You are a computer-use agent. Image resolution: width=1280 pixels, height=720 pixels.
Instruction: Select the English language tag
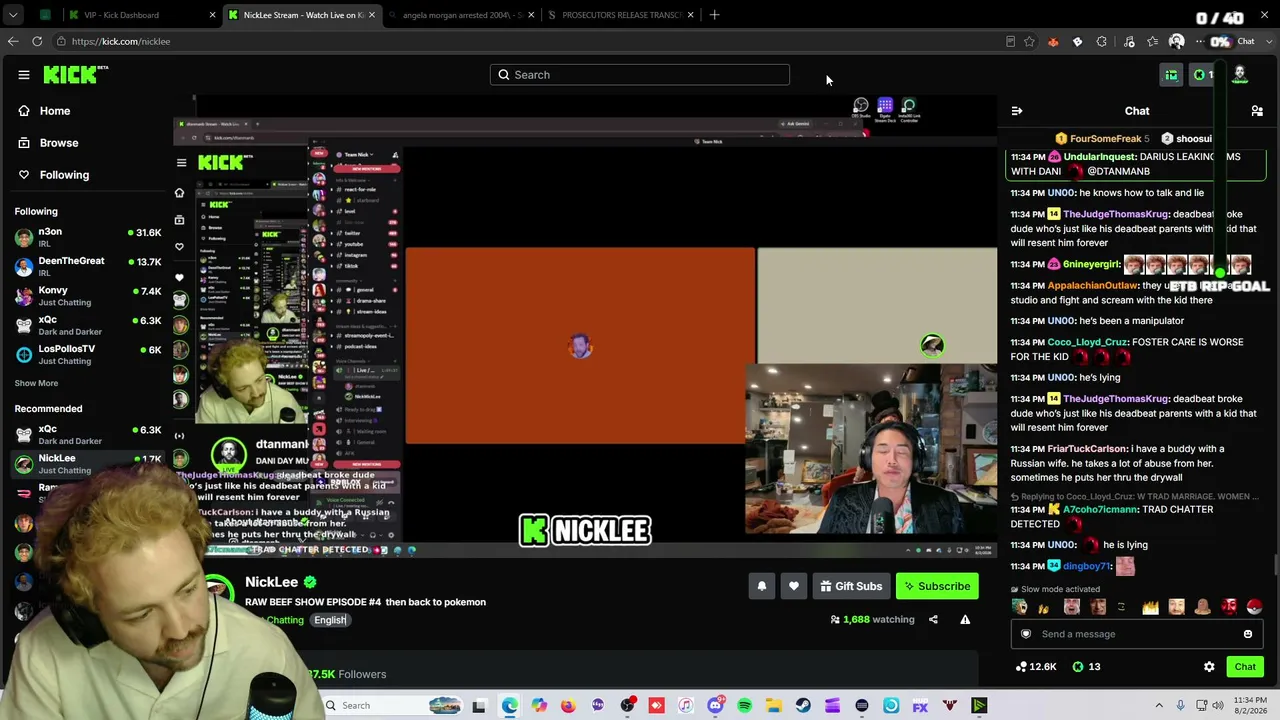click(329, 620)
